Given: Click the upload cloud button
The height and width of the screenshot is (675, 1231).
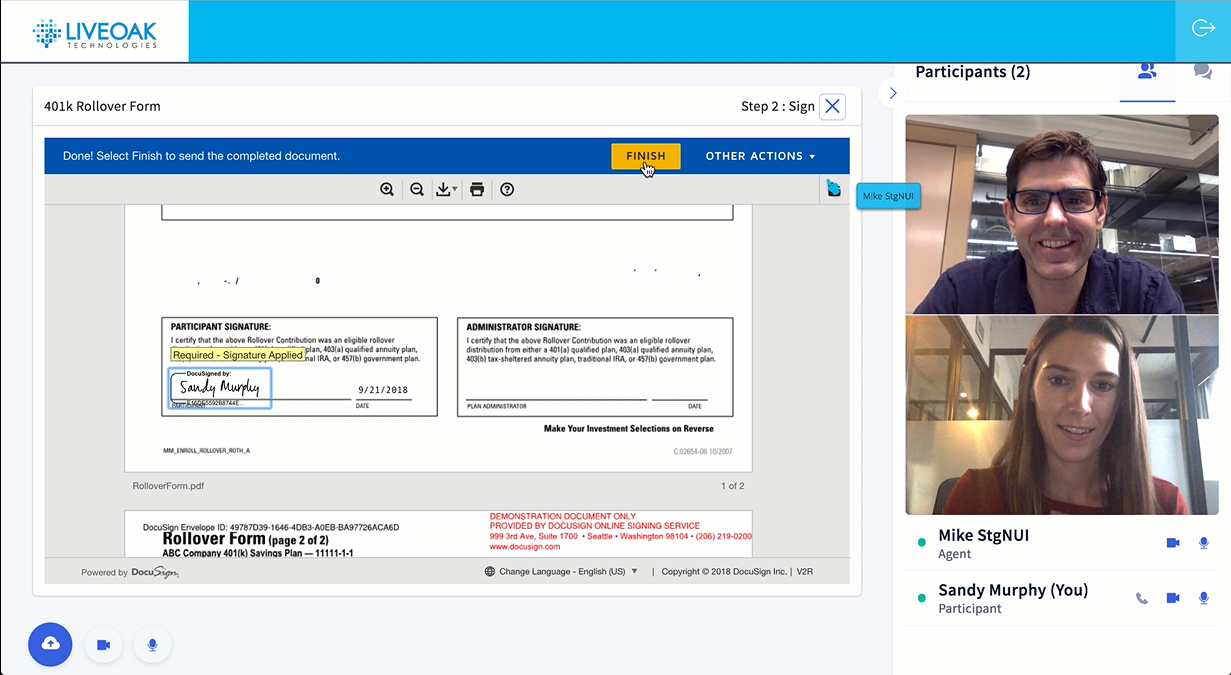Looking at the screenshot, I should (x=50, y=644).
